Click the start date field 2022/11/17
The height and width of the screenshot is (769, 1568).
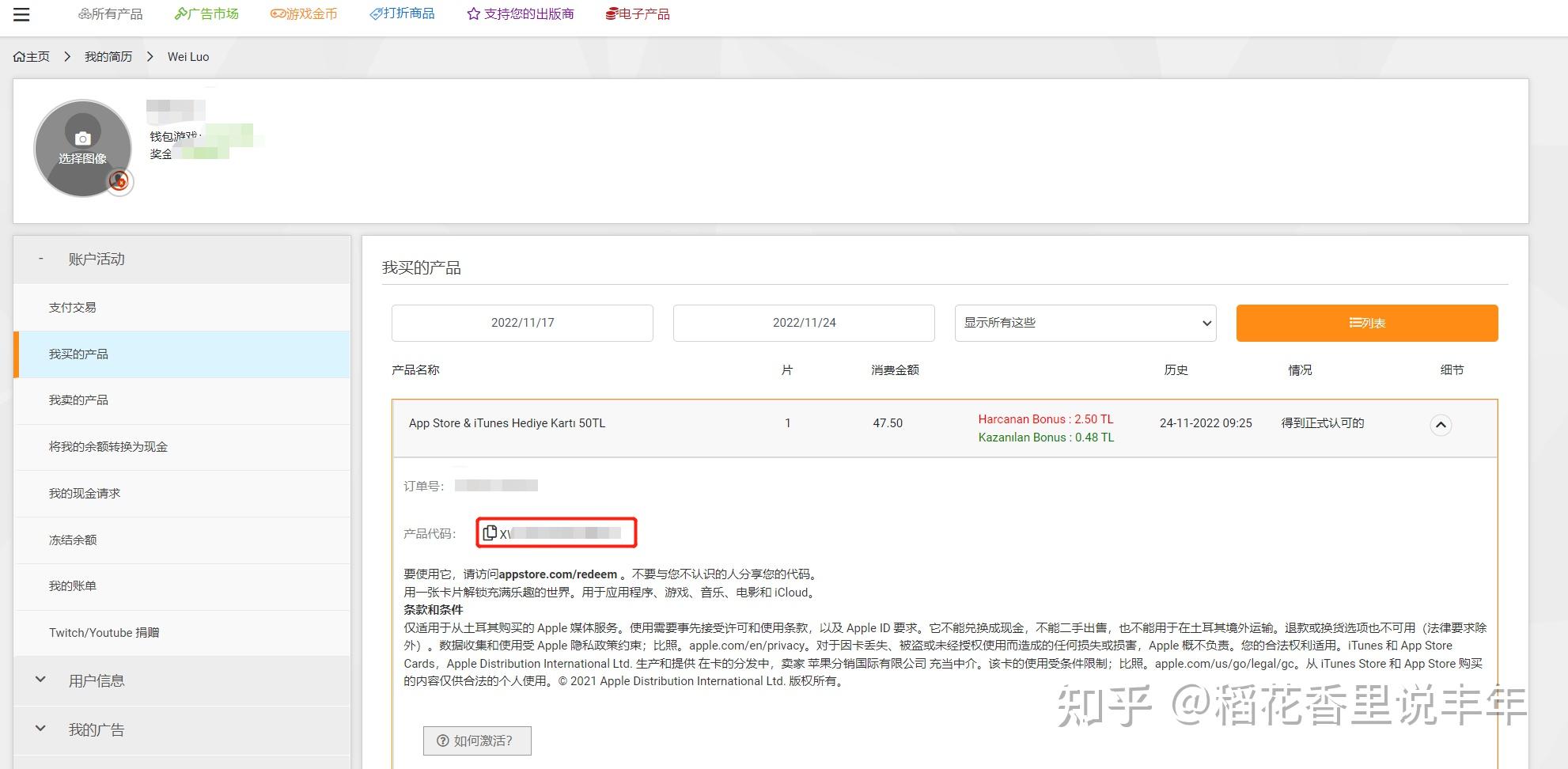click(x=522, y=323)
